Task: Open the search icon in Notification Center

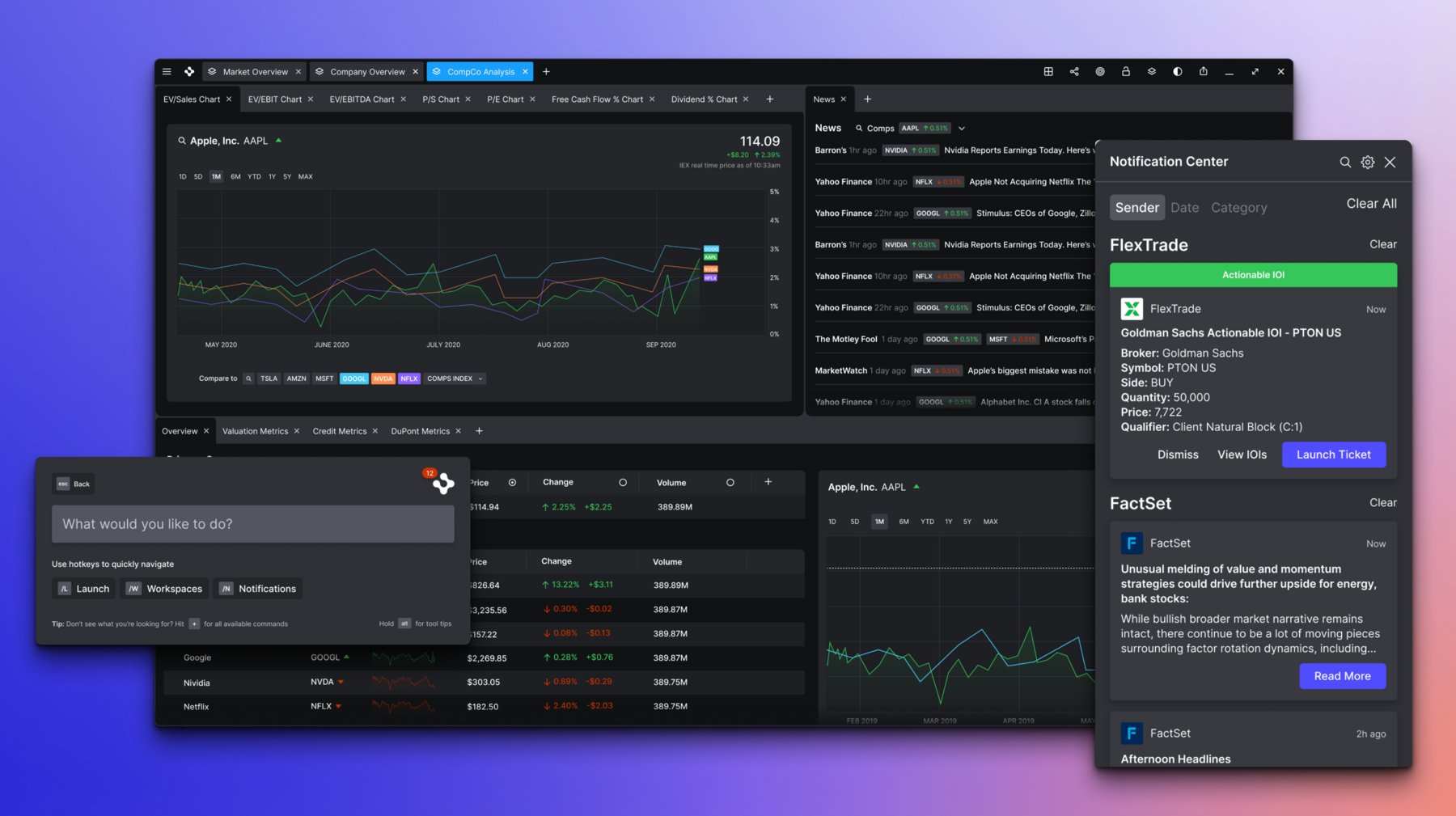Action: [1345, 162]
